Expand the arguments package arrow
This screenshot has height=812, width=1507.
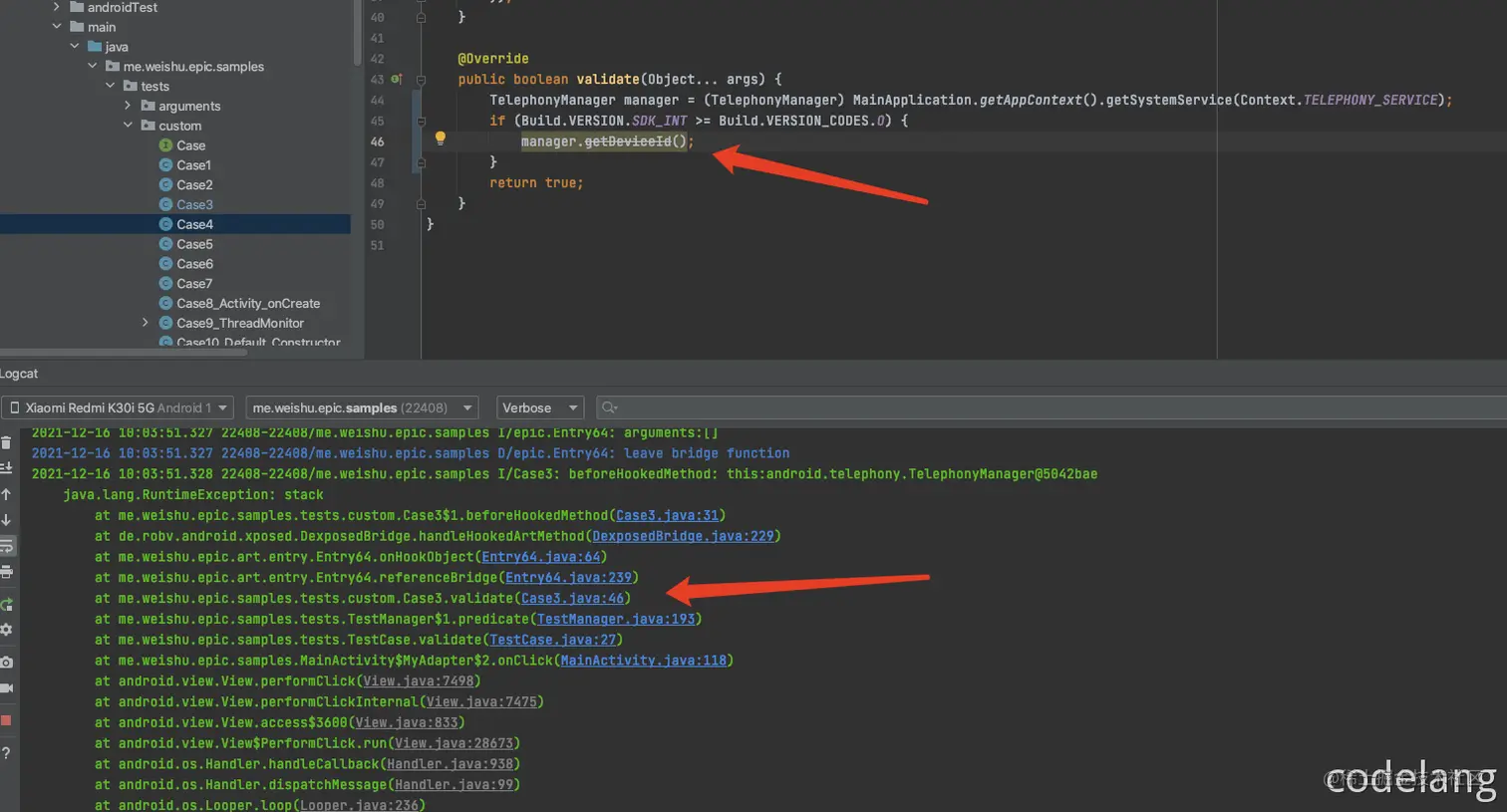128,106
